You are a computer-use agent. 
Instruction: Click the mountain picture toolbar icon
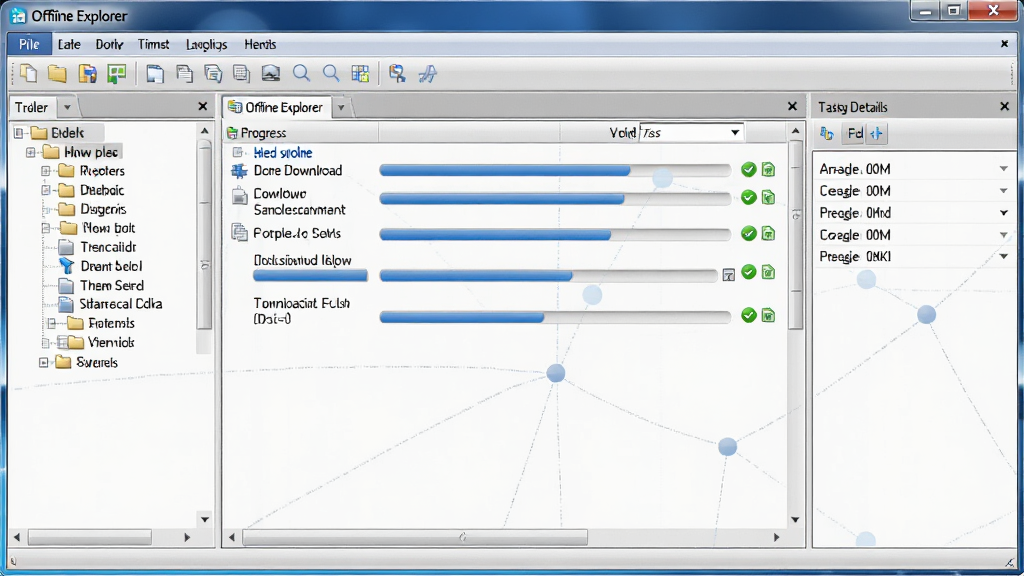click(270, 73)
